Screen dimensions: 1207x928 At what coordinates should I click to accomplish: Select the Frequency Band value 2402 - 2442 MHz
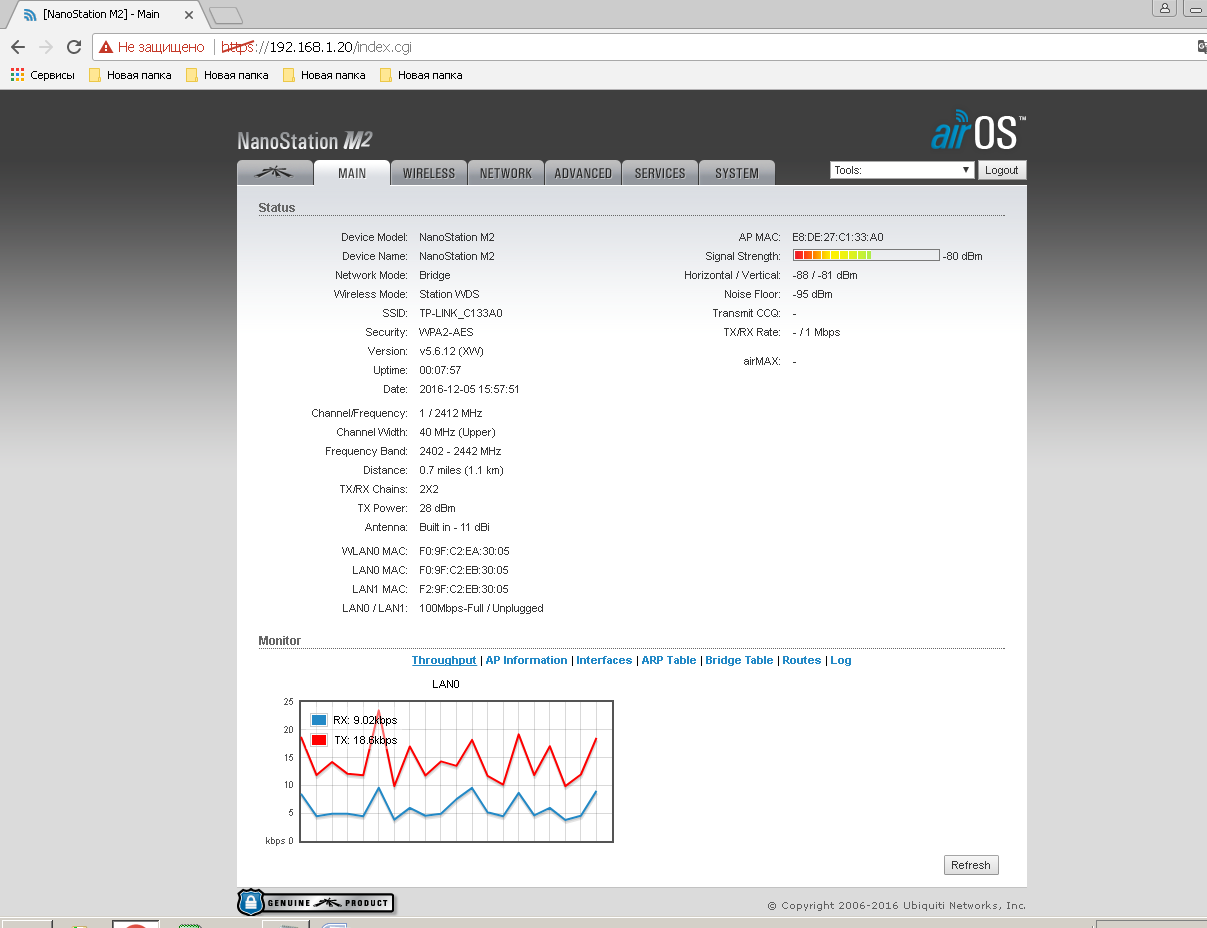tap(460, 451)
